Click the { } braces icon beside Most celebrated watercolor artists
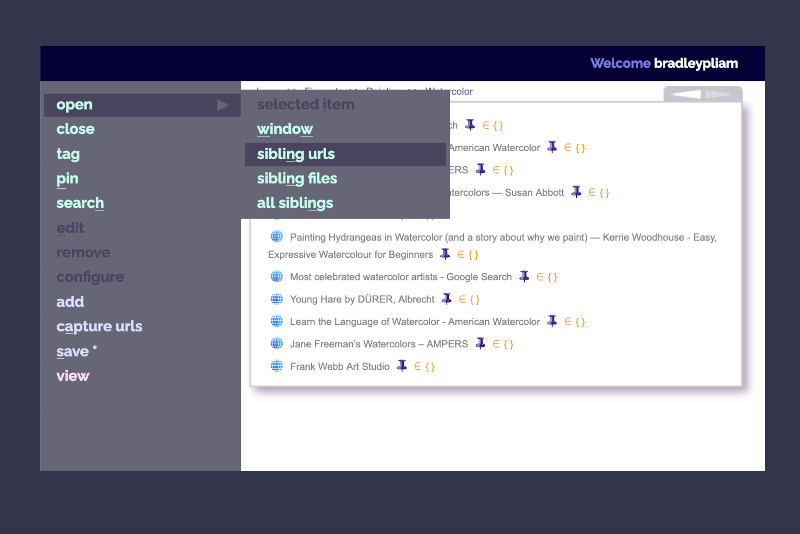Screen dimensions: 800x534 point(552,277)
